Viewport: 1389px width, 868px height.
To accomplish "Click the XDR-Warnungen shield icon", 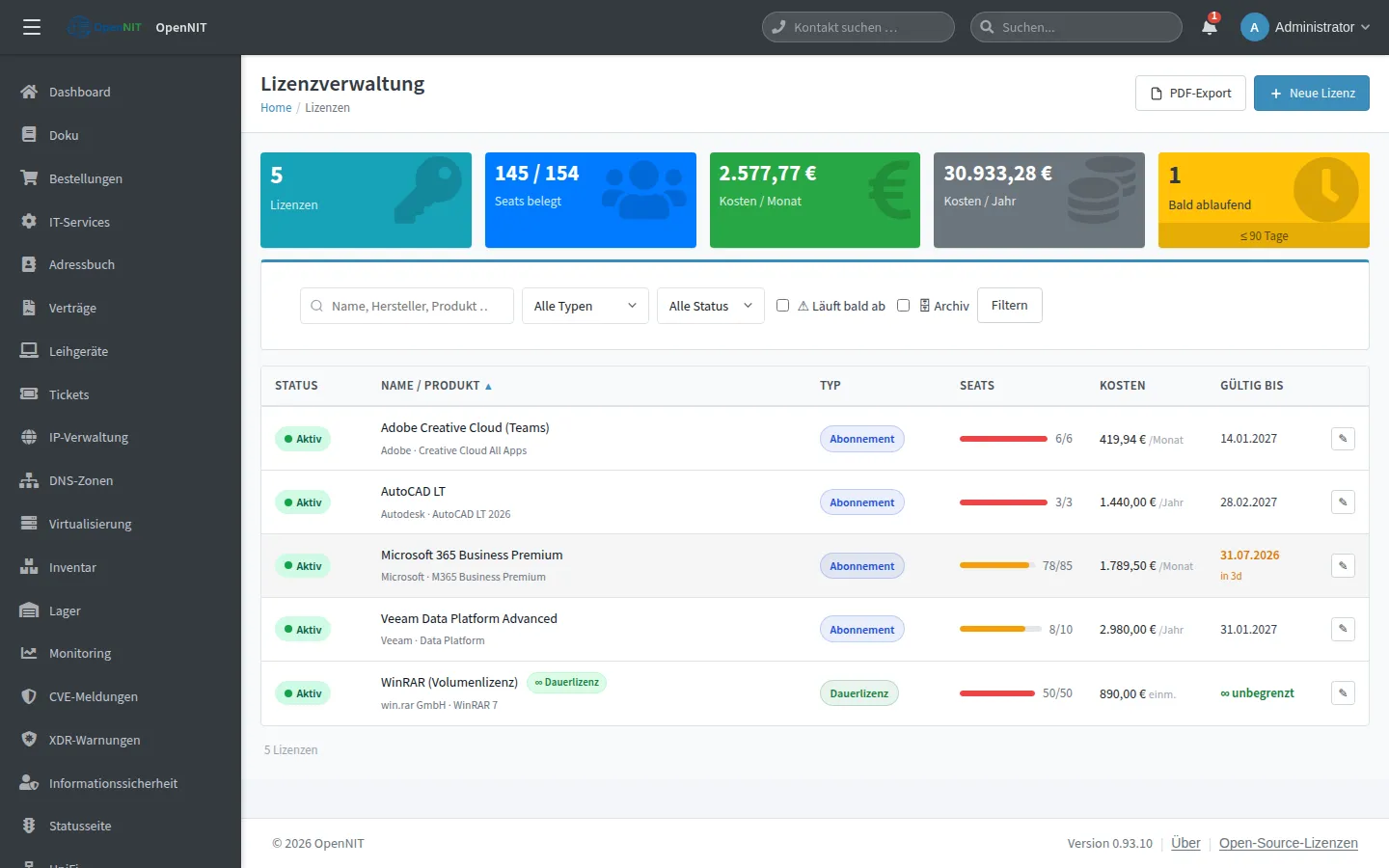I will pyautogui.click(x=29, y=740).
